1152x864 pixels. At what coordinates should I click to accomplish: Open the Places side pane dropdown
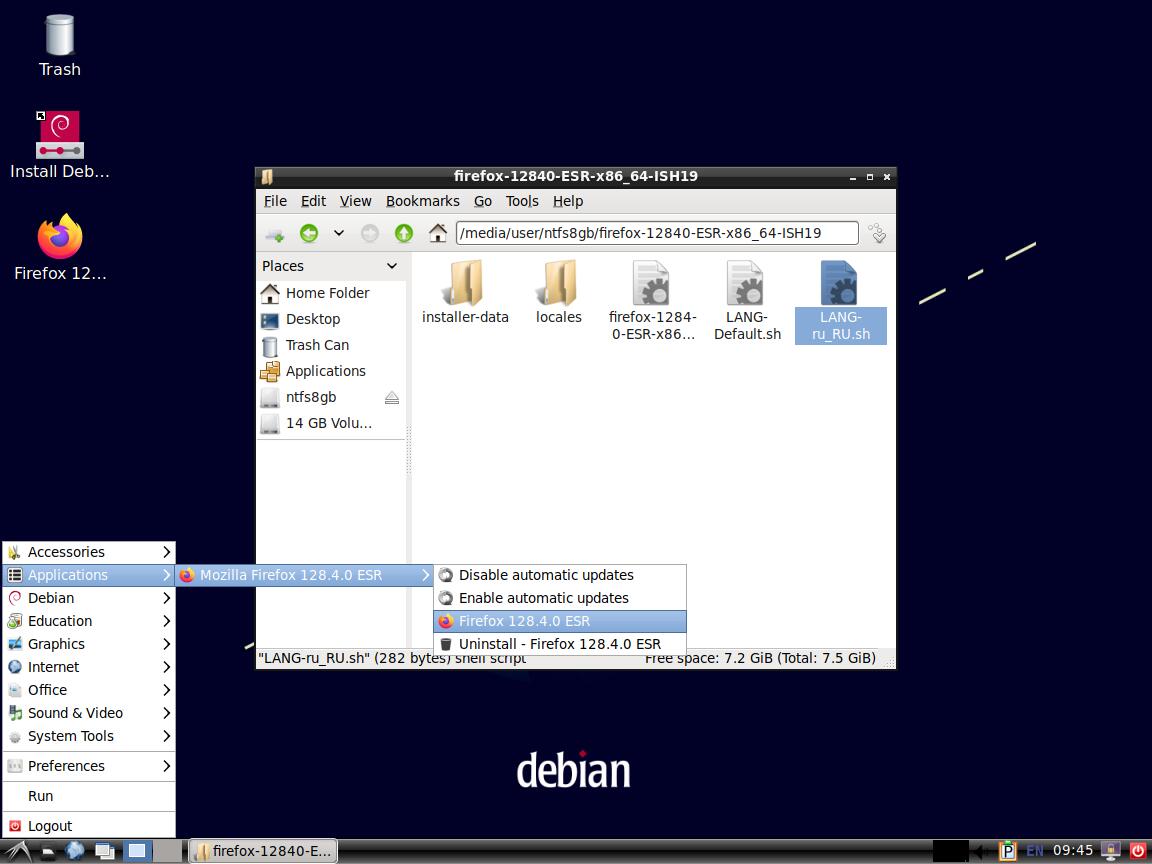pyautogui.click(x=392, y=266)
